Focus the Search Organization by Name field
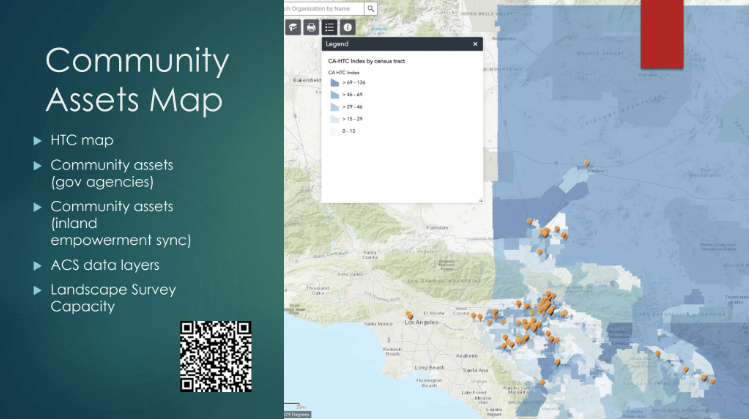Screen dimensions: 749x419 click(322, 7)
